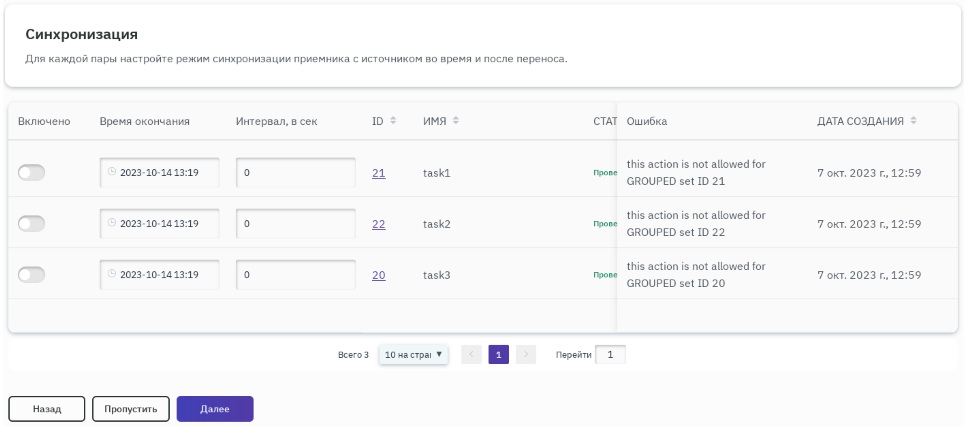The image size is (969, 426).
Task: Enable the sync toggle for task3
Action: [x=32, y=274]
